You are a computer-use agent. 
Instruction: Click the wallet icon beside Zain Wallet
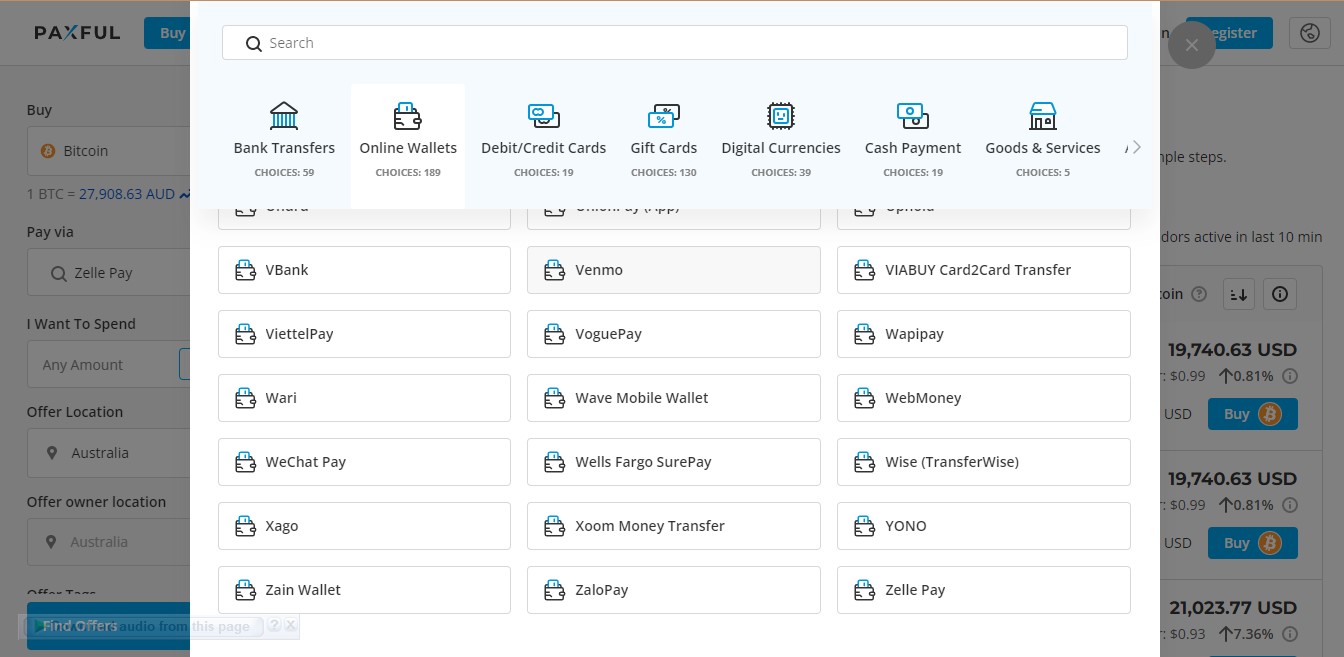pyautogui.click(x=245, y=590)
